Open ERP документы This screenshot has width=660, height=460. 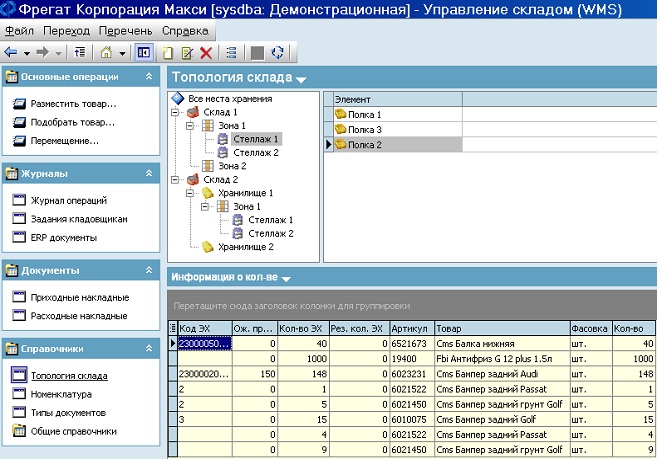pyautogui.click(x=64, y=237)
